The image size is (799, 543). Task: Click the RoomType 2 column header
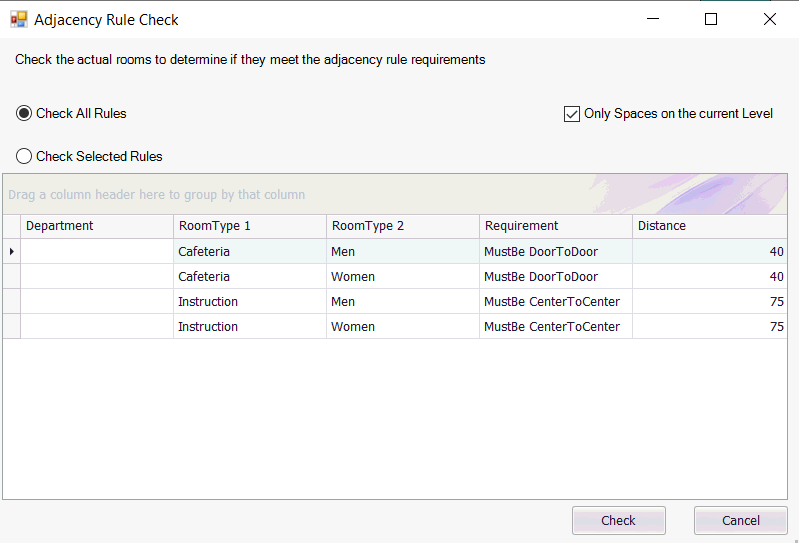[403, 226]
